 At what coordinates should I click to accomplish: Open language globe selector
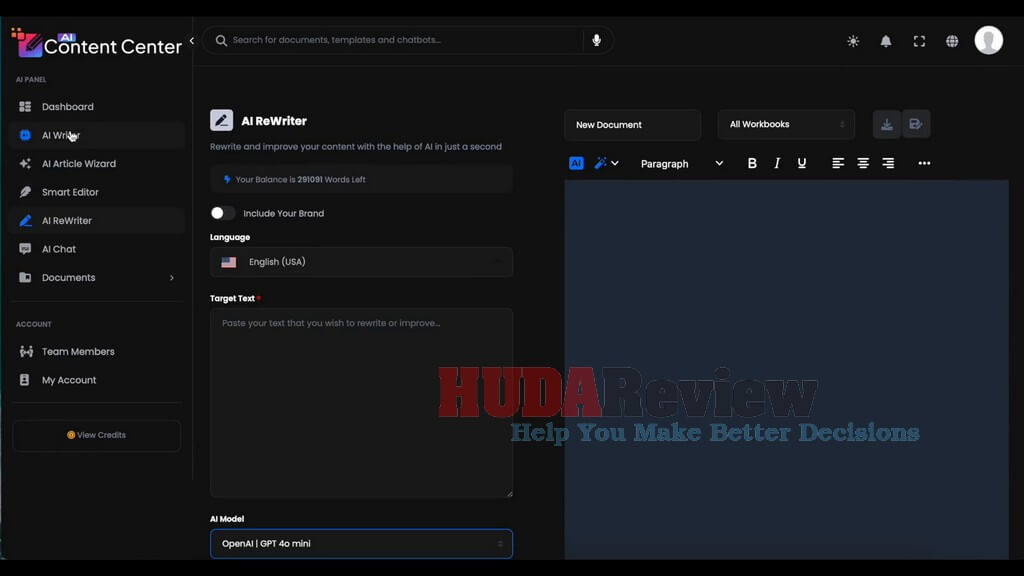(x=952, y=41)
